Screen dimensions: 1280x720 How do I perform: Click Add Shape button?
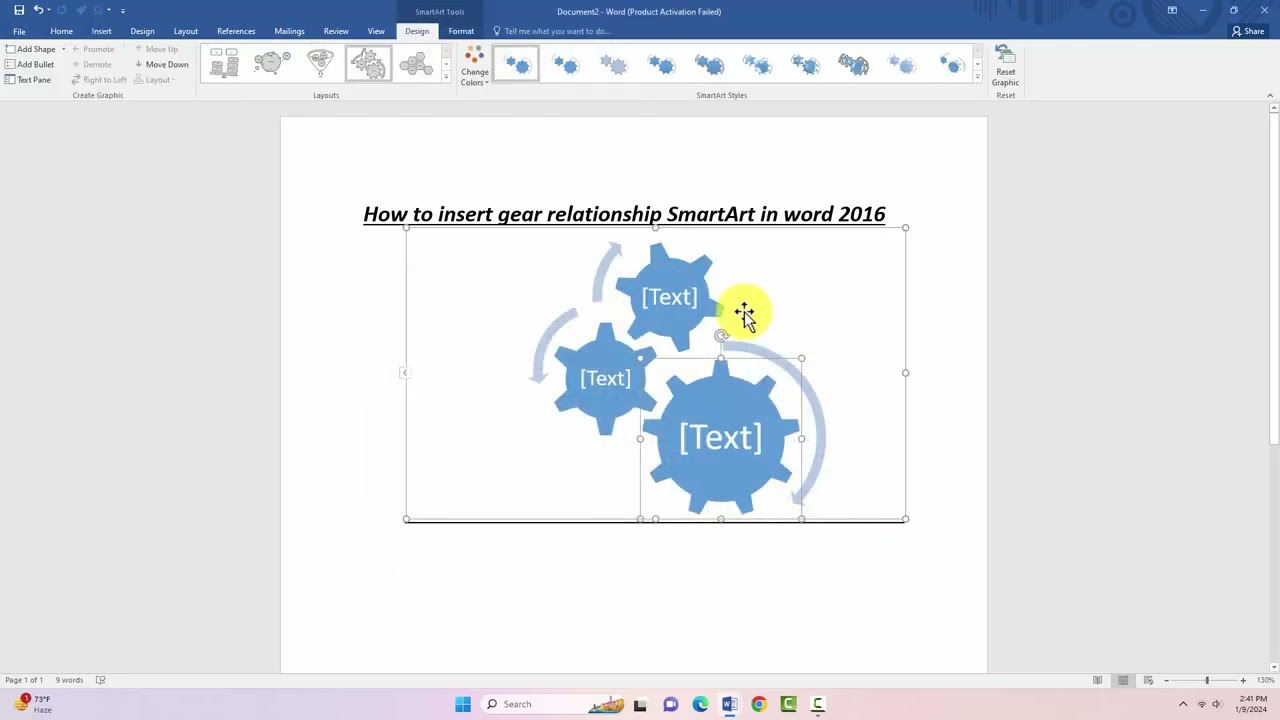(x=30, y=49)
